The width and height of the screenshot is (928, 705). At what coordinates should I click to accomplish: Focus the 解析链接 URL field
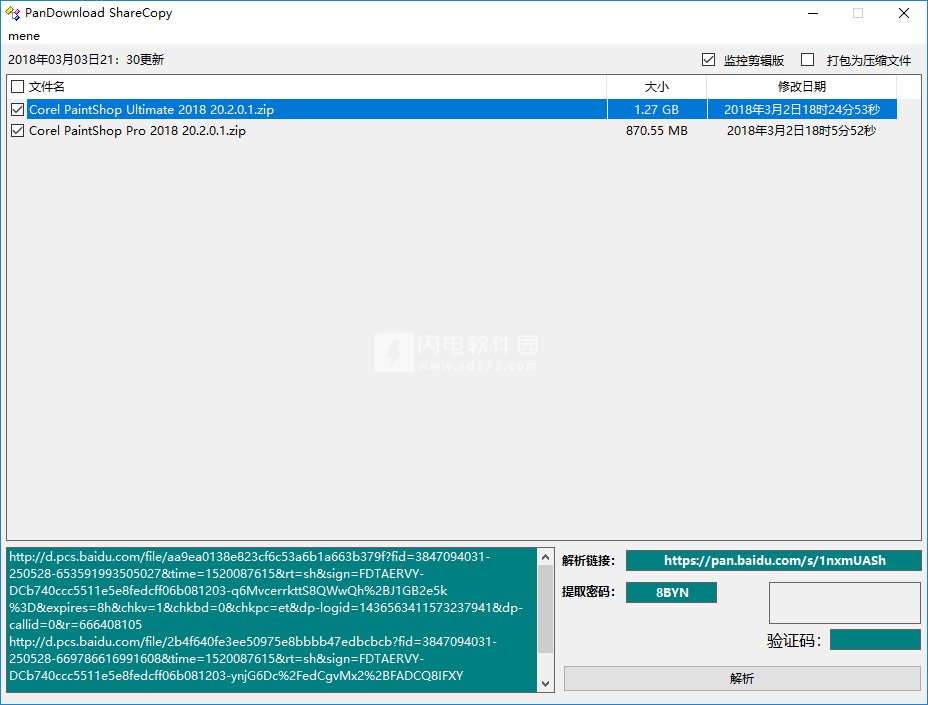(774, 561)
